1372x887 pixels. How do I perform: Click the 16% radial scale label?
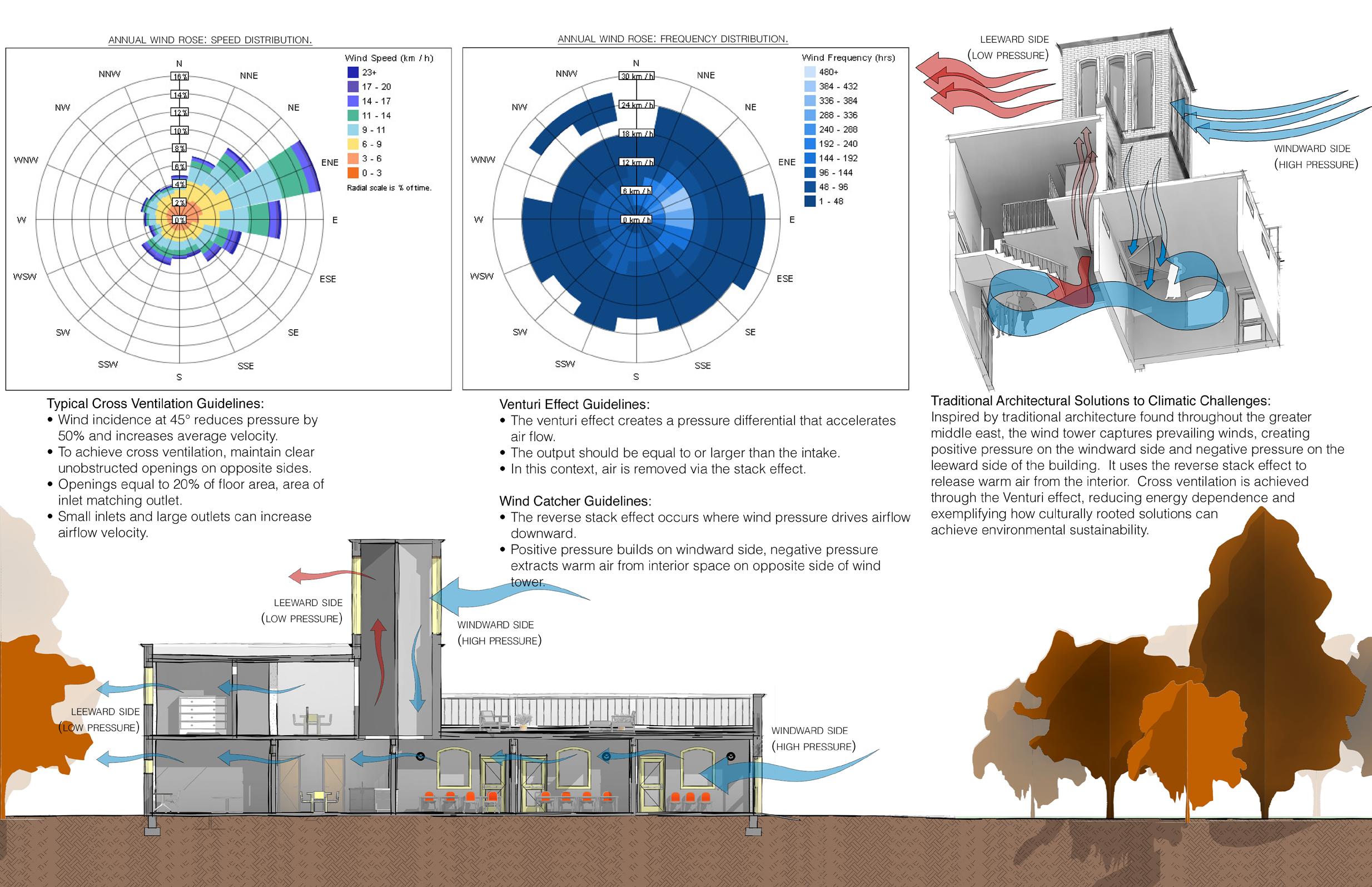tap(180, 77)
